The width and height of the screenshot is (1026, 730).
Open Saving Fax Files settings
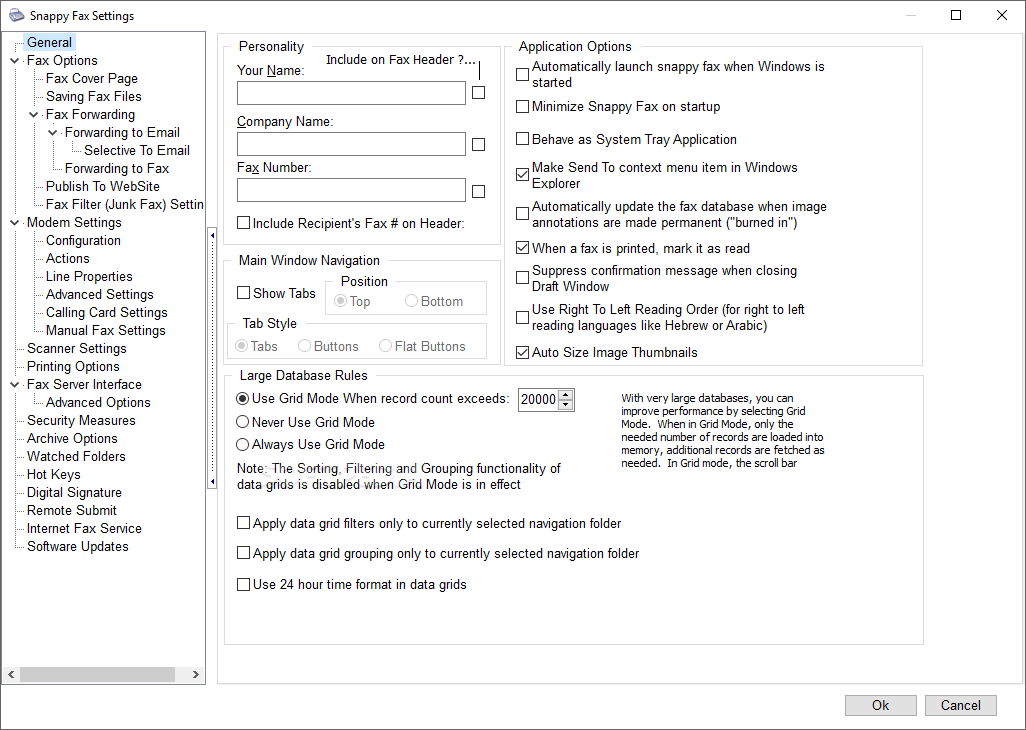pyautogui.click(x=94, y=96)
